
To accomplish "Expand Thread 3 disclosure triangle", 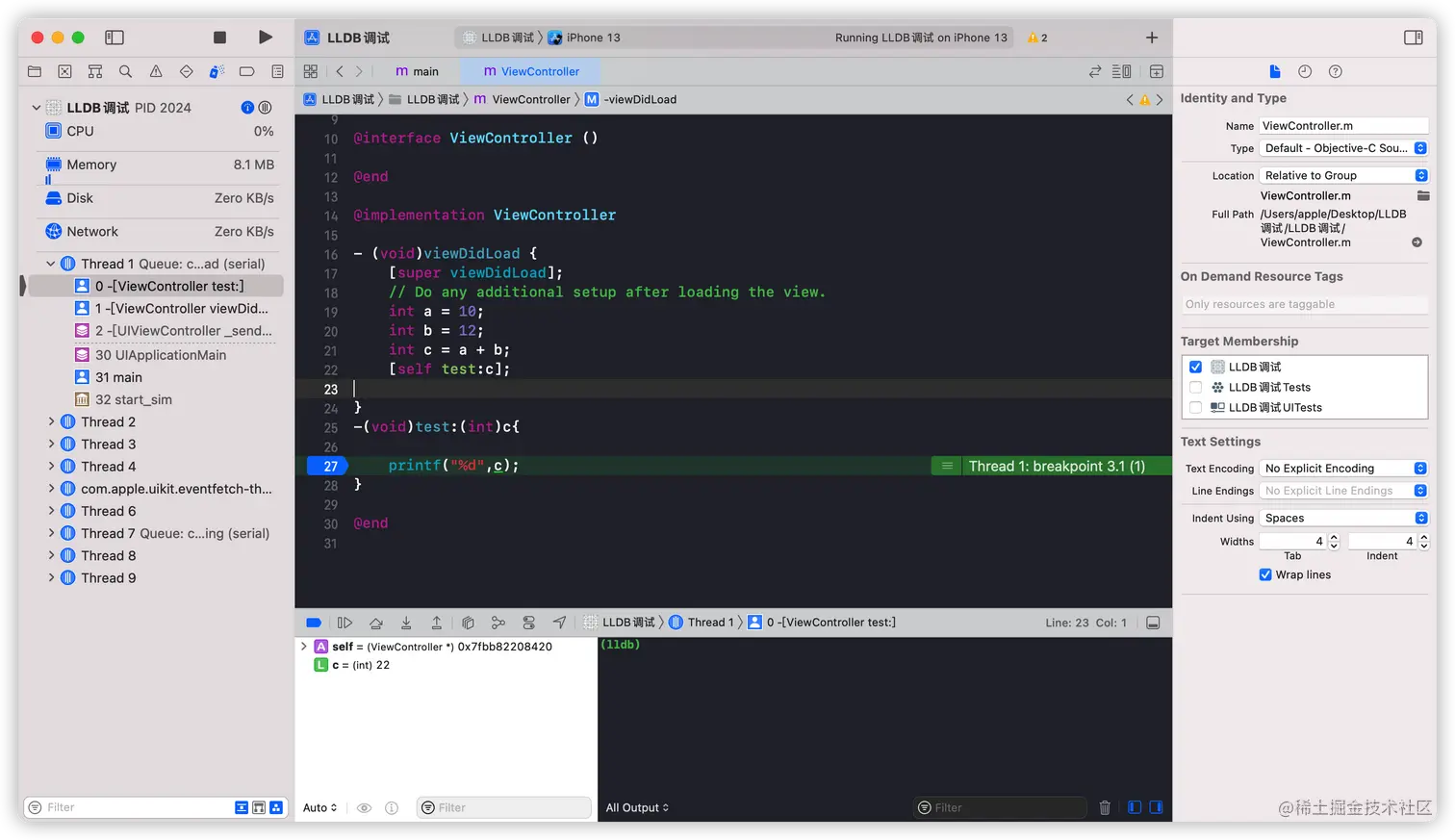I will [51, 444].
